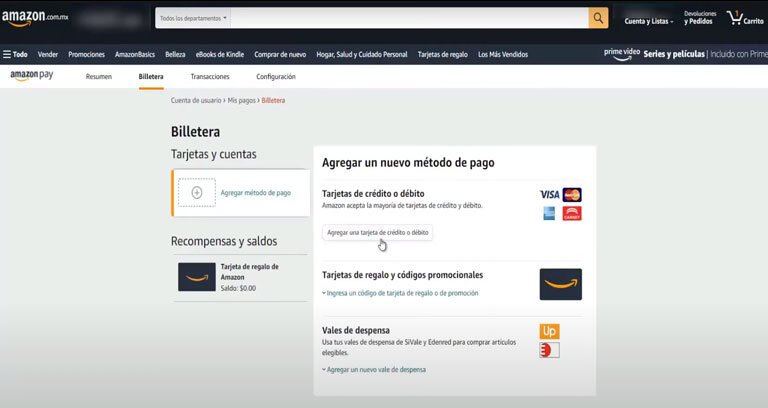Open the Todo hamburger menu
The width and height of the screenshot is (768, 408).
click(x=15, y=54)
